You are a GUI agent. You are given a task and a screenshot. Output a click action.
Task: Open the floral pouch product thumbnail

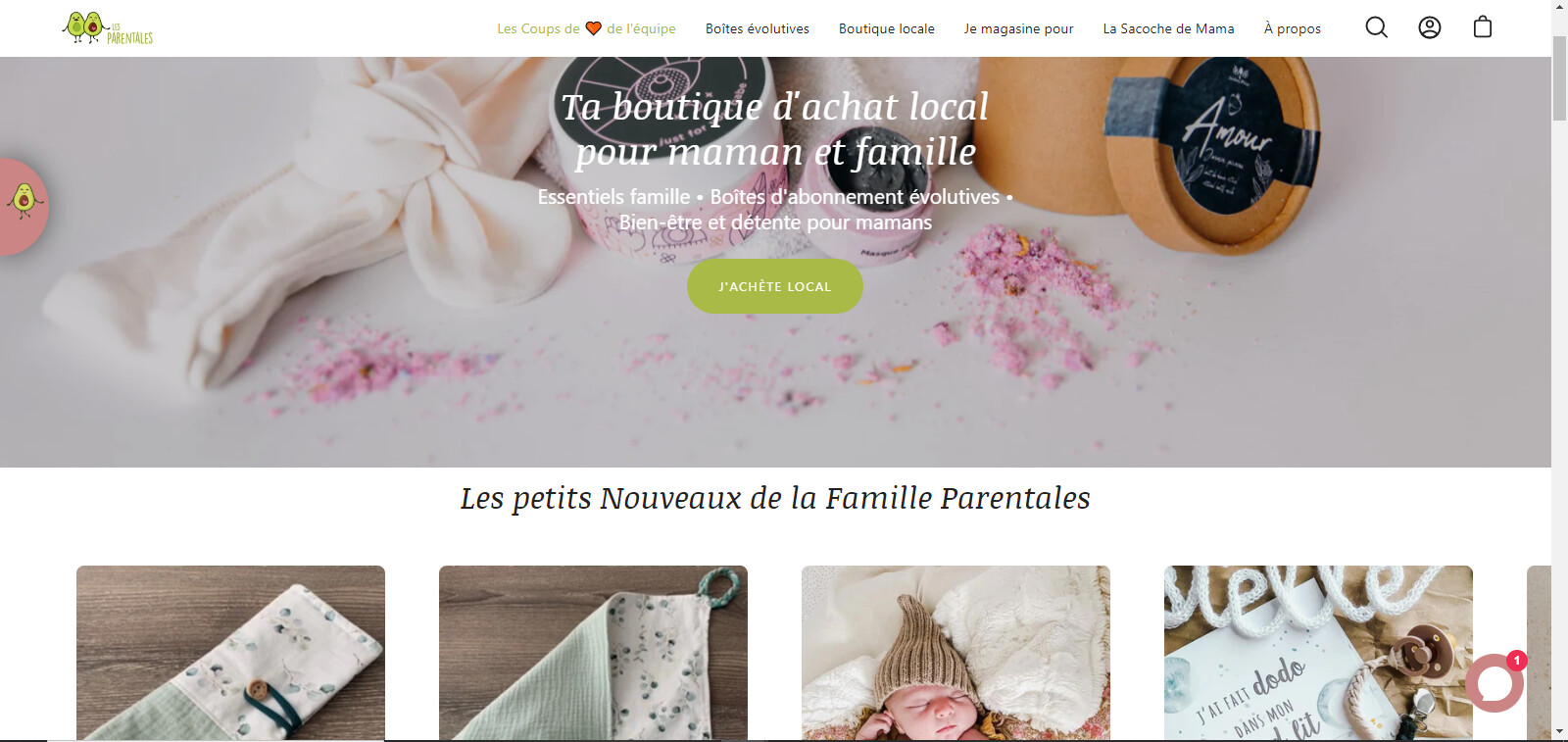tap(230, 653)
